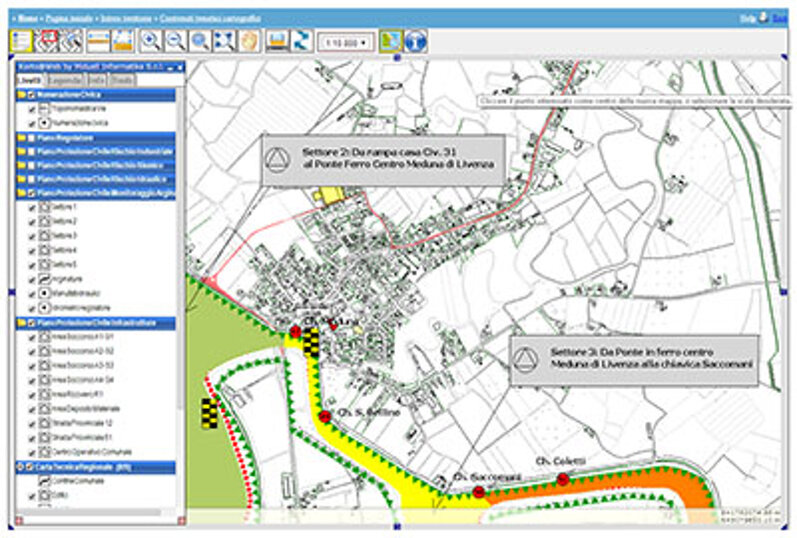Switch to the Info tab

97,79
